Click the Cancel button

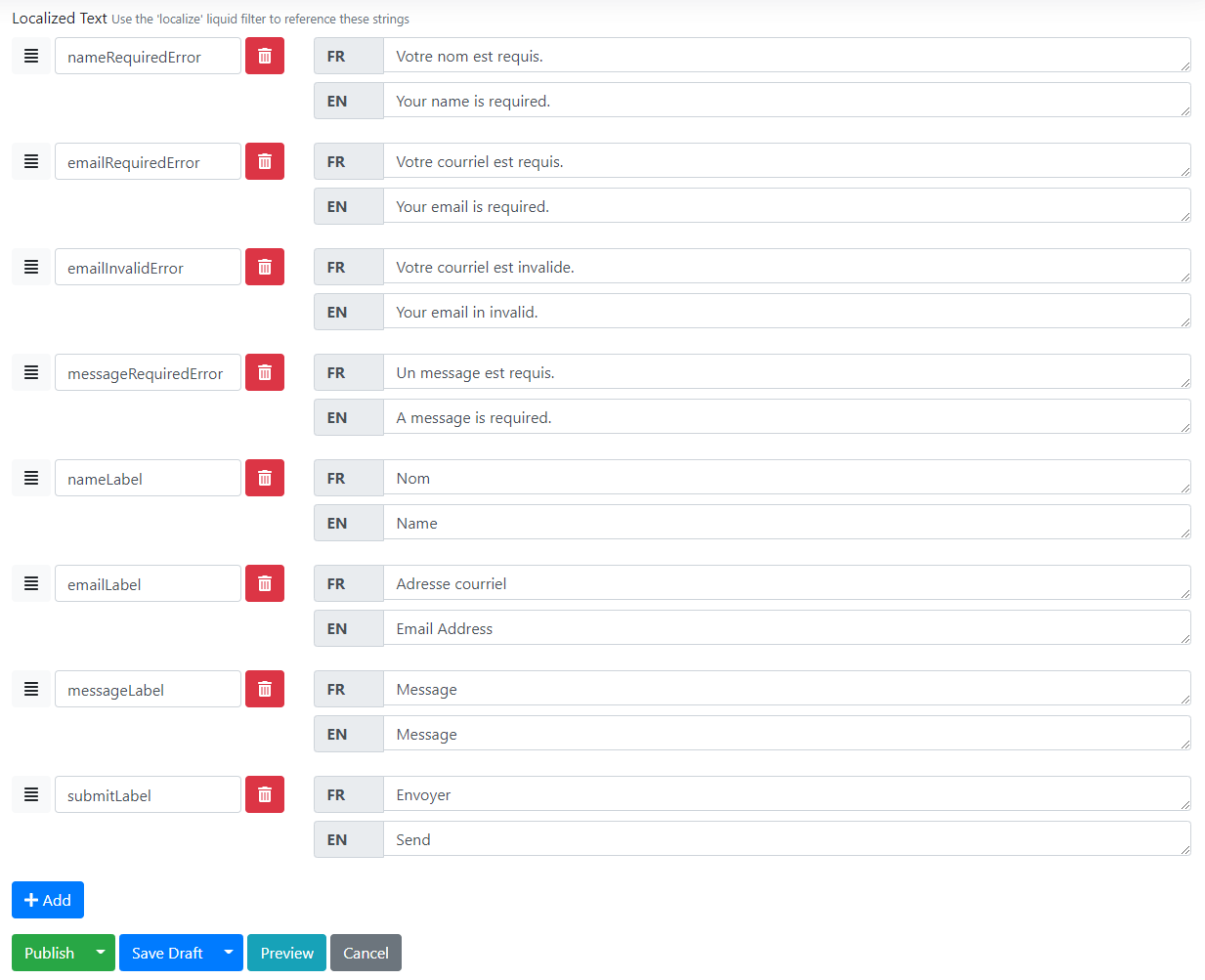point(366,953)
